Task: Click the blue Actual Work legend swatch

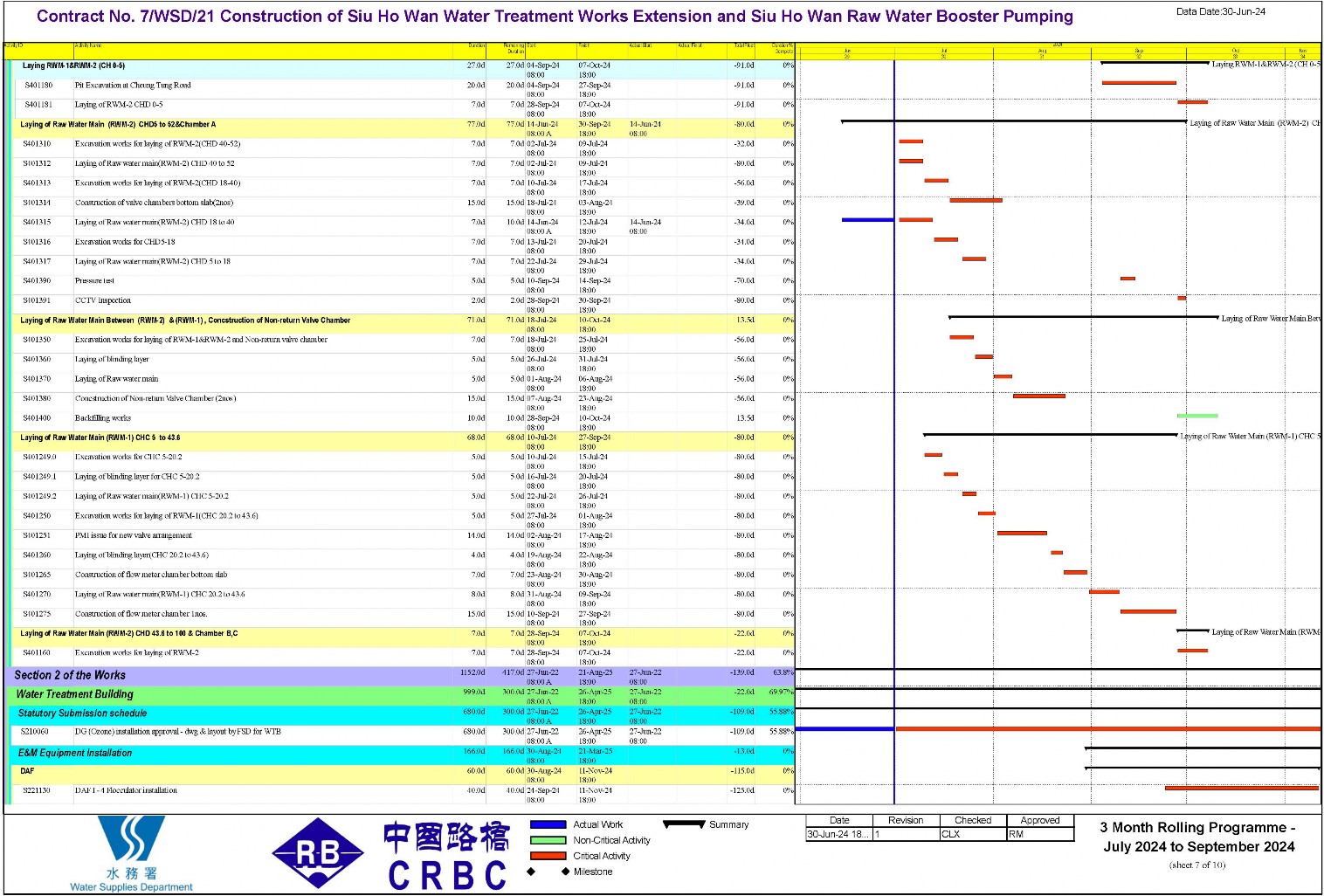Action: point(548,824)
